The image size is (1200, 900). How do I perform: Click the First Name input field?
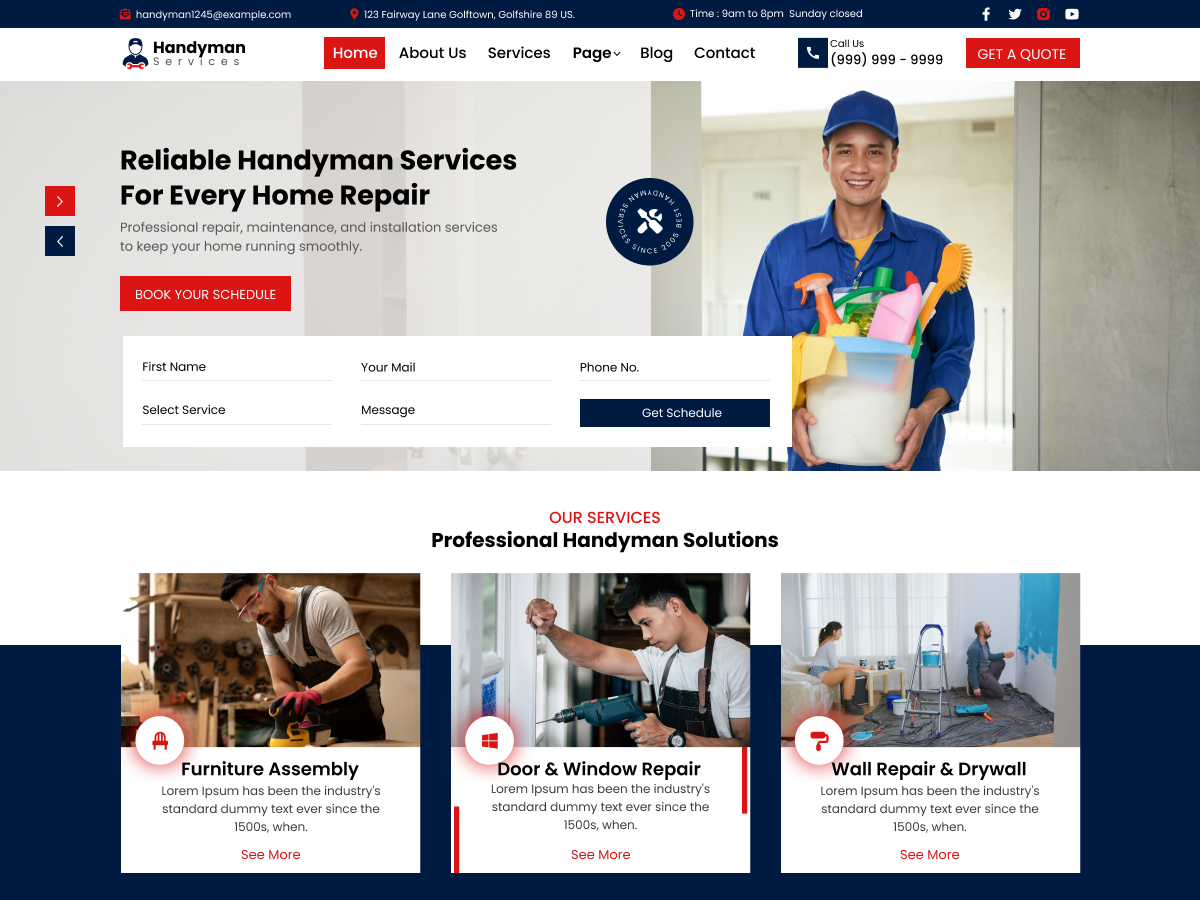pos(236,367)
